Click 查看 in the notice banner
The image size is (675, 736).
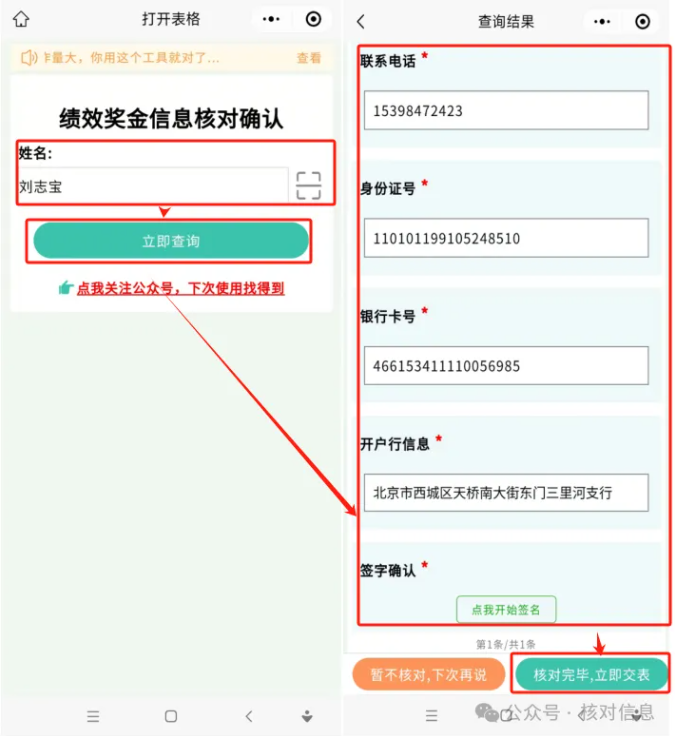point(309,58)
